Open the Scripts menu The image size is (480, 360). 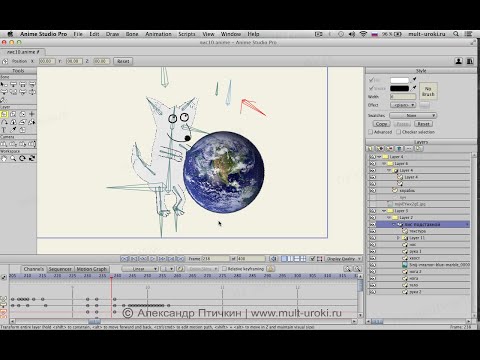coord(187,34)
